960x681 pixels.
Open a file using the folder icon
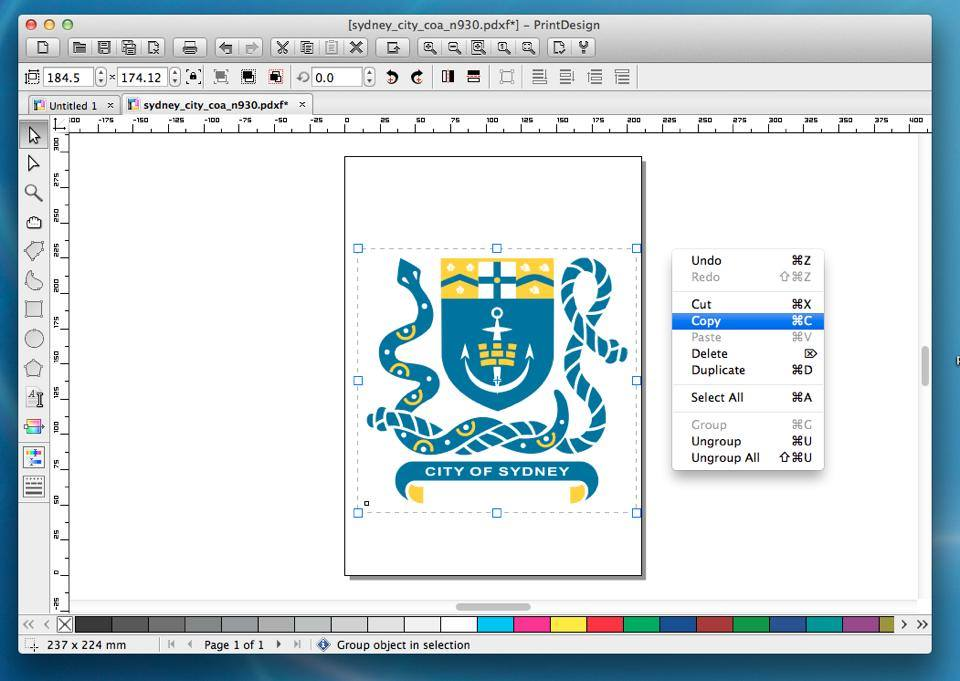pyautogui.click(x=79, y=47)
